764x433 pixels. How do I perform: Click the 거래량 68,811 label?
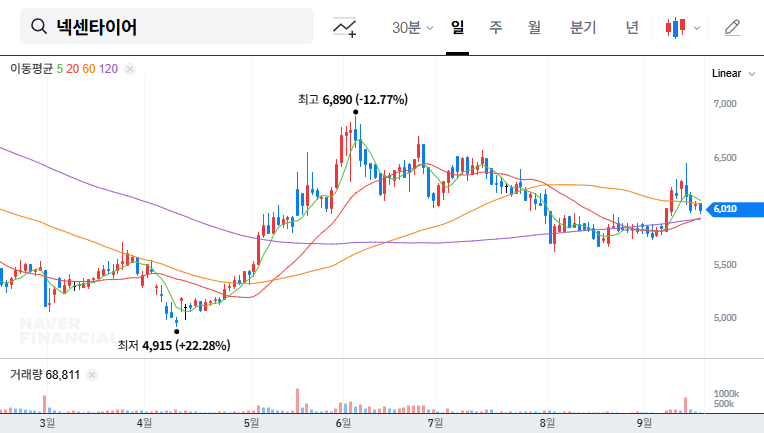[x=45, y=375]
